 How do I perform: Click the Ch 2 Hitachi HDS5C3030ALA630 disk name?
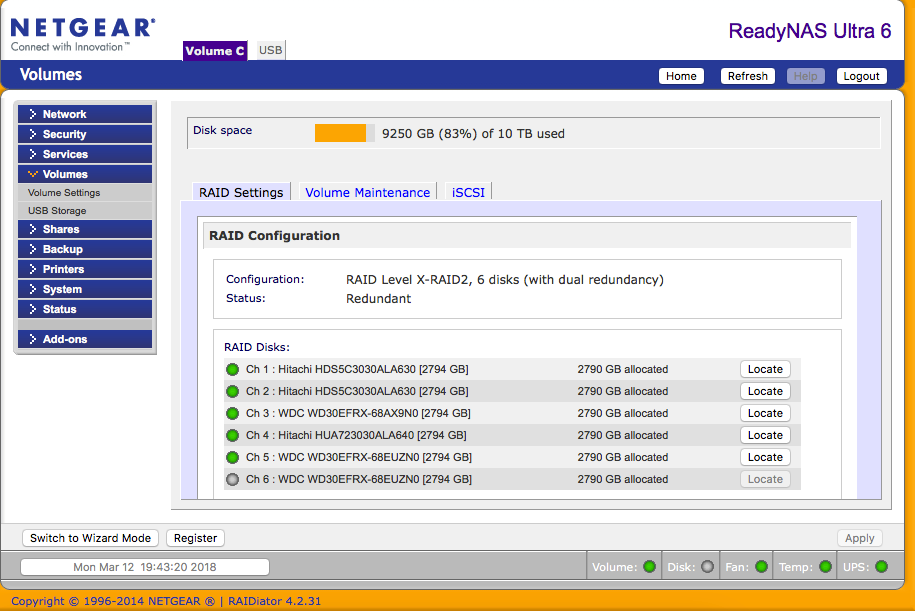(x=357, y=392)
